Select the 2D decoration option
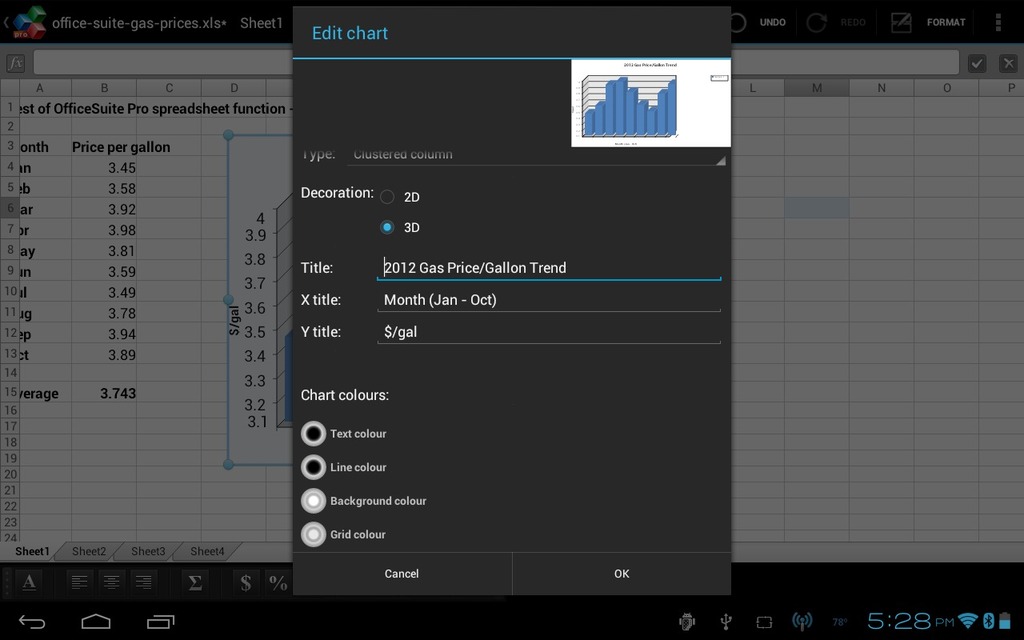1024x640 pixels. 387,197
